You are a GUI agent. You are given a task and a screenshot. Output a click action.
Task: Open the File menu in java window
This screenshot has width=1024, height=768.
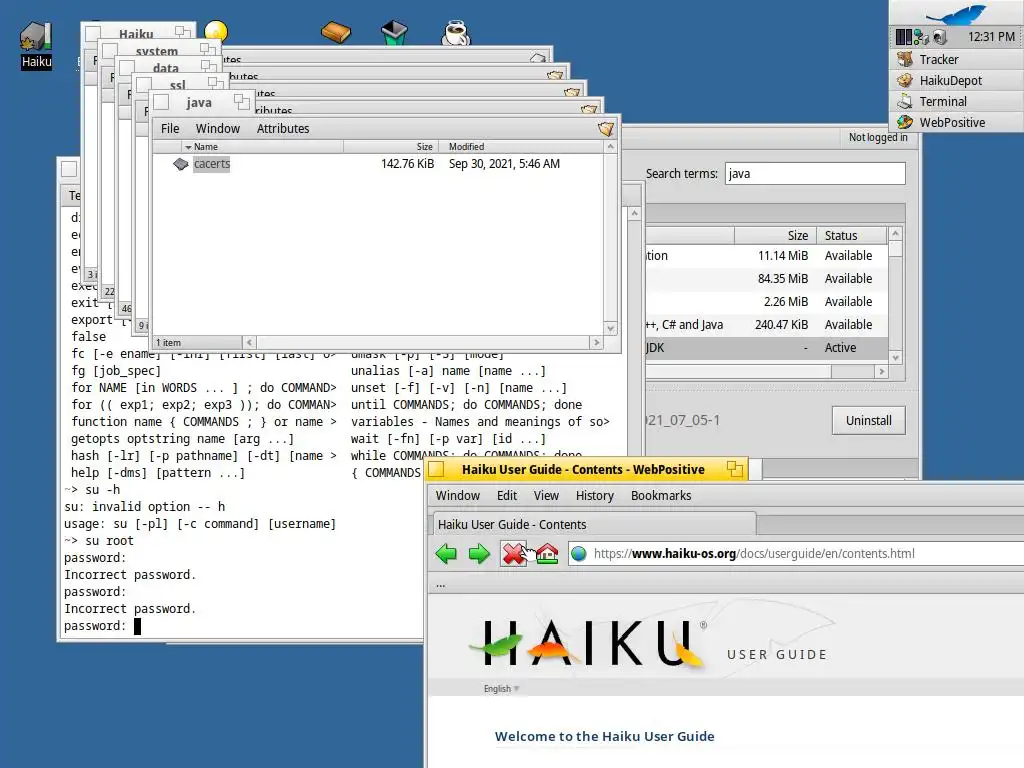click(x=170, y=129)
